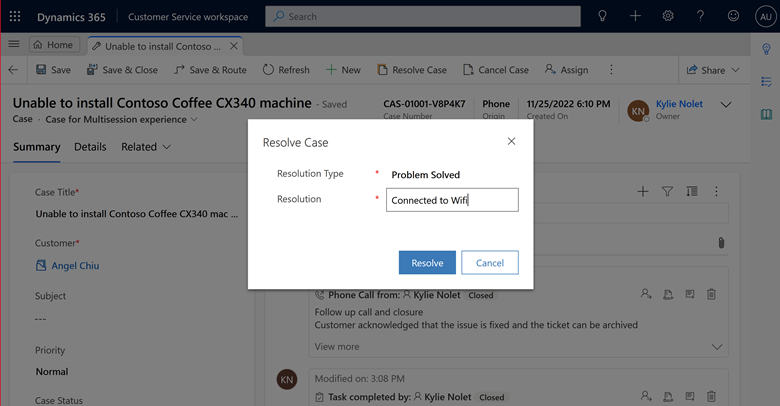Click the lightbulb assistant icon in header
This screenshot has height=406, width=780.
pyautogui.click(x=602, y=16)
